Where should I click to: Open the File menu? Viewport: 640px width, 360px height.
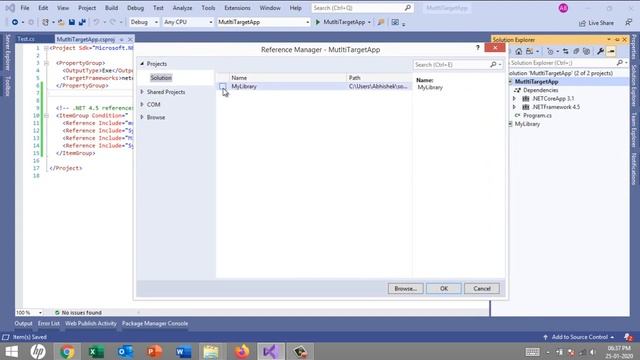tap(25, 8)
